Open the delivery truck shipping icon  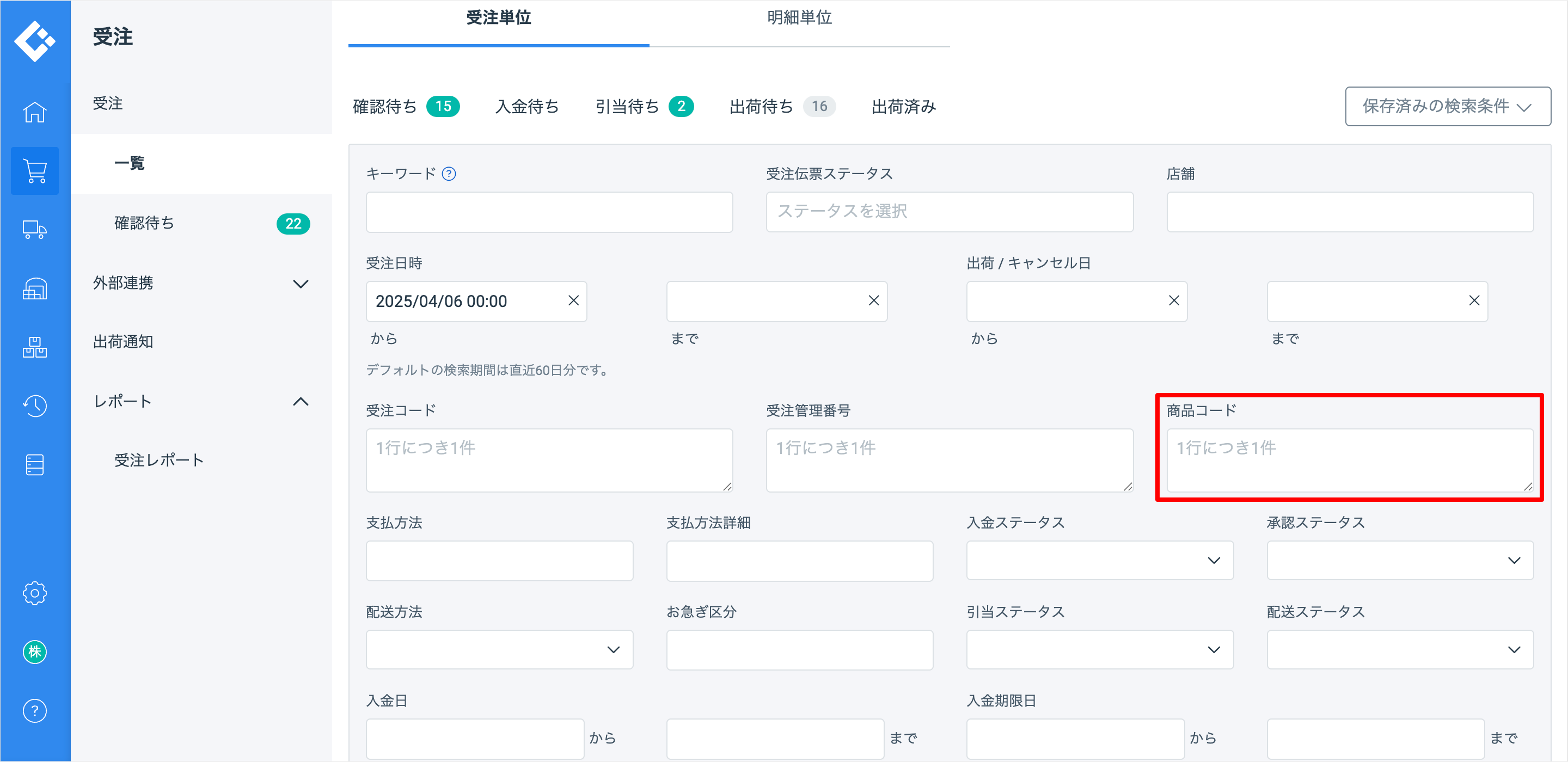pyautogui.click(x=35, y=230)
